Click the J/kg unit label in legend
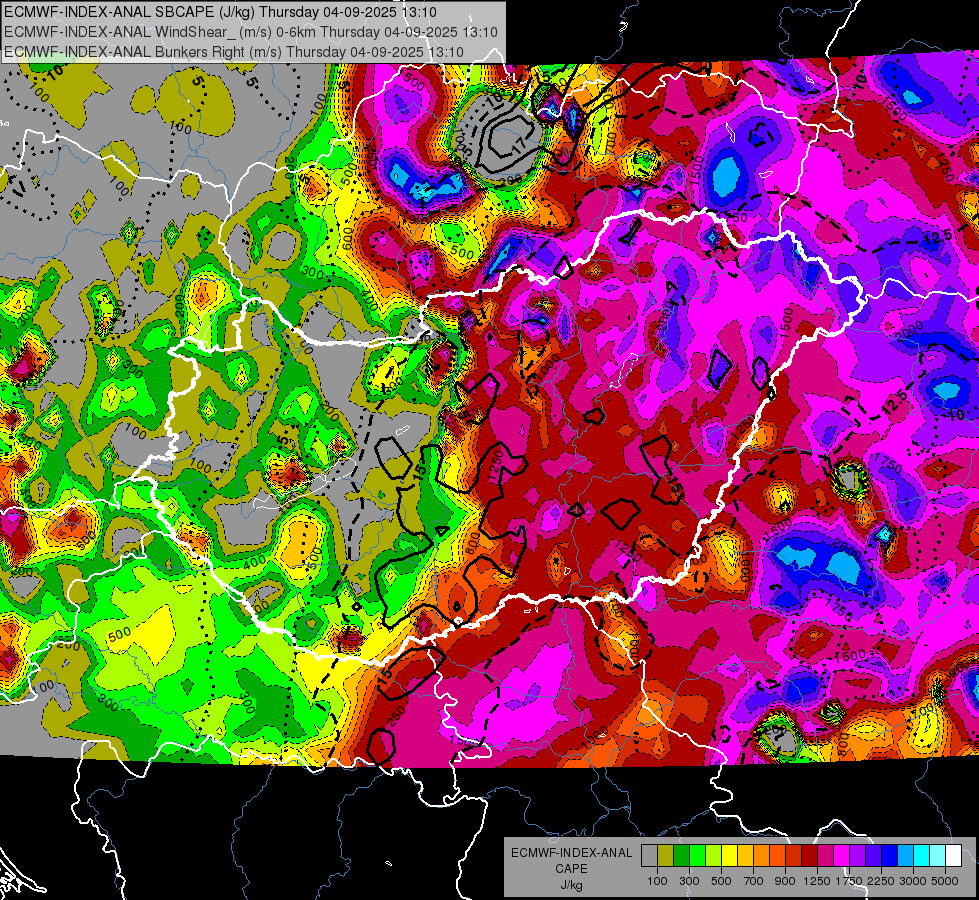Image resolution: width=979 pixels, height=900 pixels. (572, 885)
